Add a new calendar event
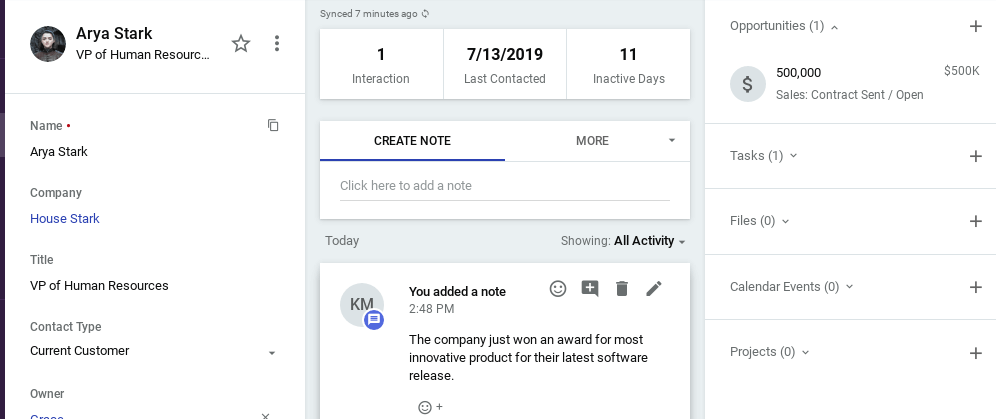 click(x=976, y=287)
